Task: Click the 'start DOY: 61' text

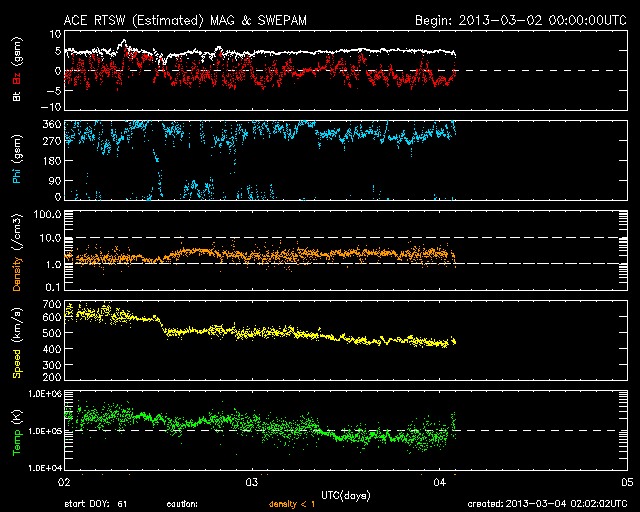Action: pos(96,504)
